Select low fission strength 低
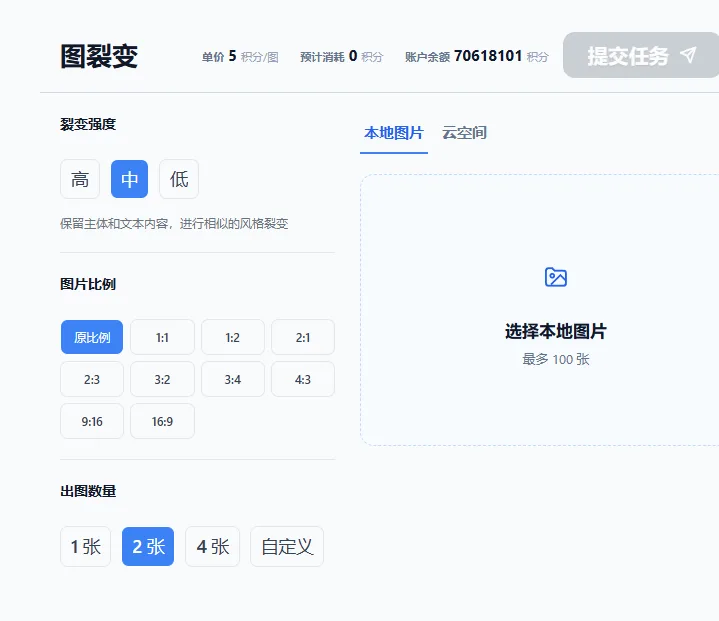This screenshot has height=621, width=719. 179,179
